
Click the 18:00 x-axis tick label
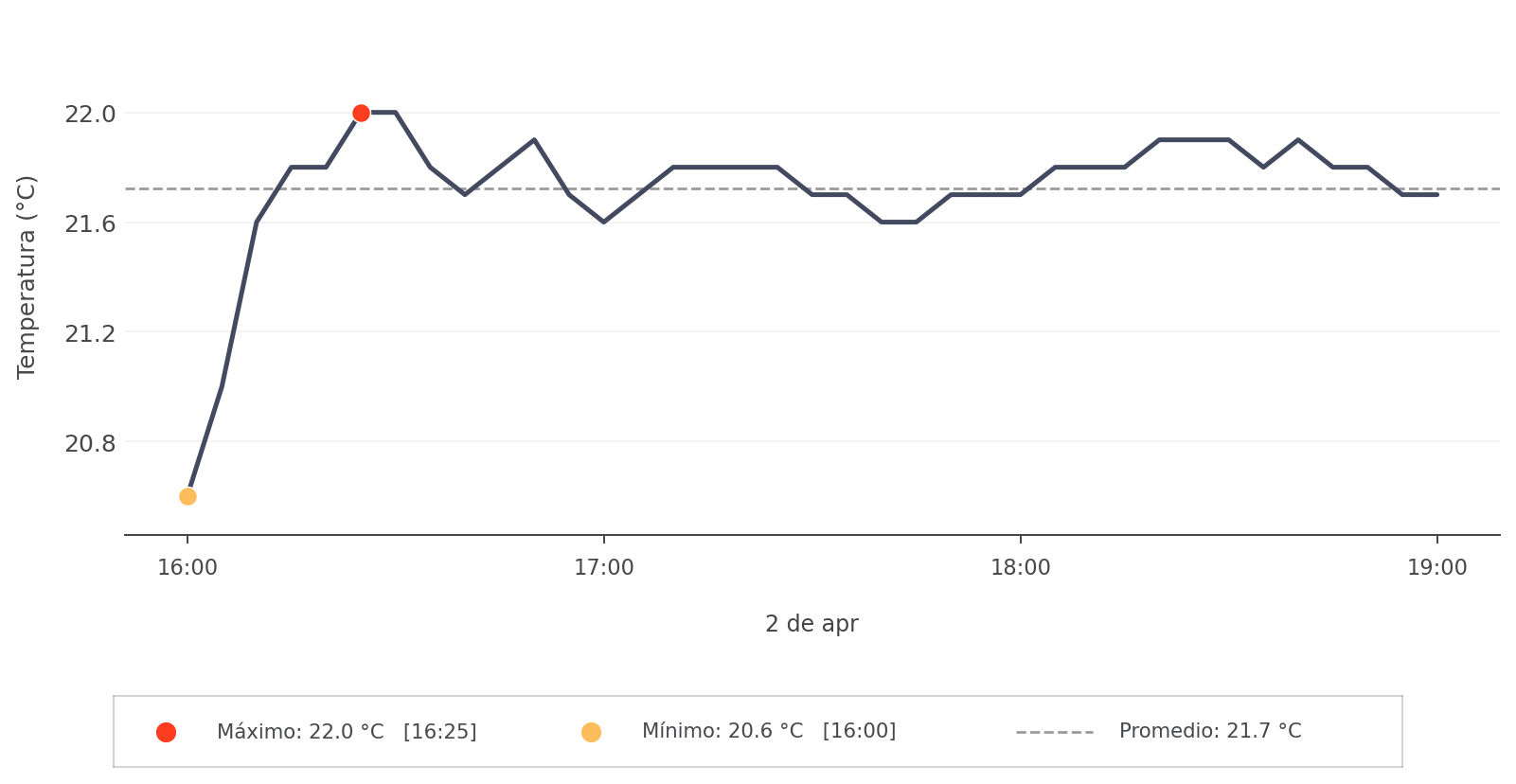coord(1020,568)
